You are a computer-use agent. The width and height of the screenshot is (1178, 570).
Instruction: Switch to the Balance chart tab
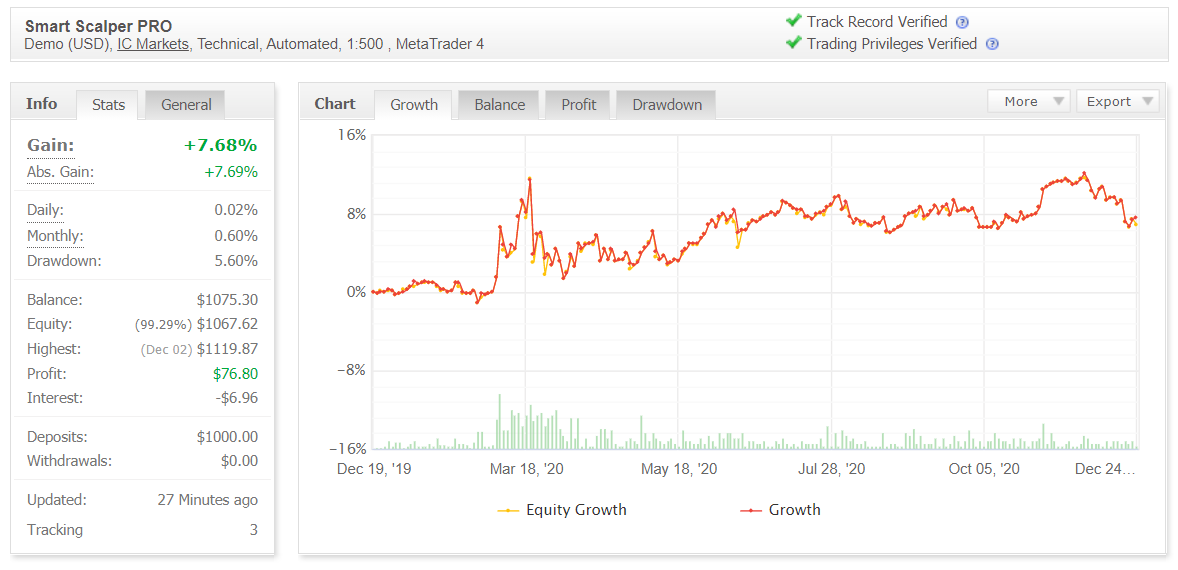pos(500,105)
